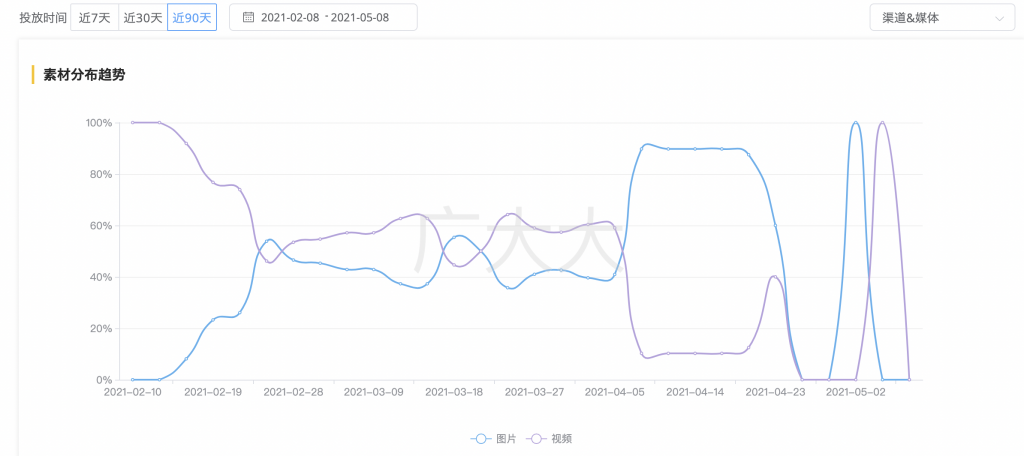Click the 图片 legend label text
The width and height of the screenshot is (1024, 456).
pos(506,439)
